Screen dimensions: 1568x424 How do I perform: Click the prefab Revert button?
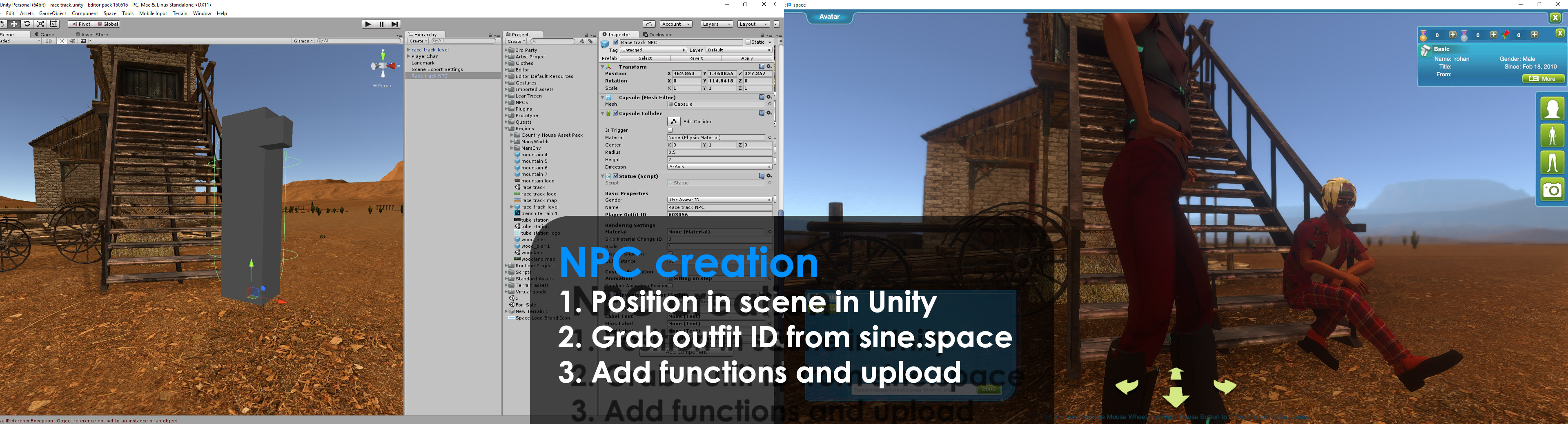696,58
